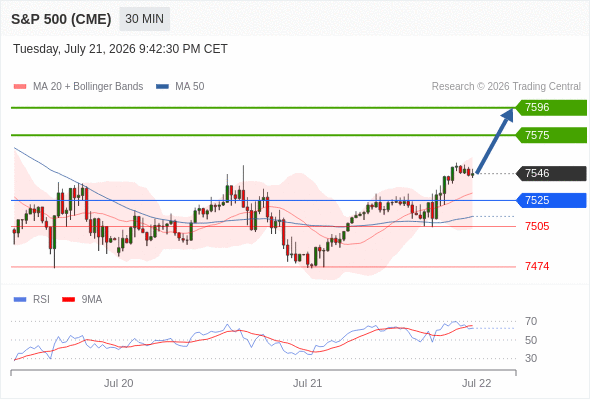Click the Jul 21 date axis label
The height and width of the screenshot is (400, 590).
307,383
